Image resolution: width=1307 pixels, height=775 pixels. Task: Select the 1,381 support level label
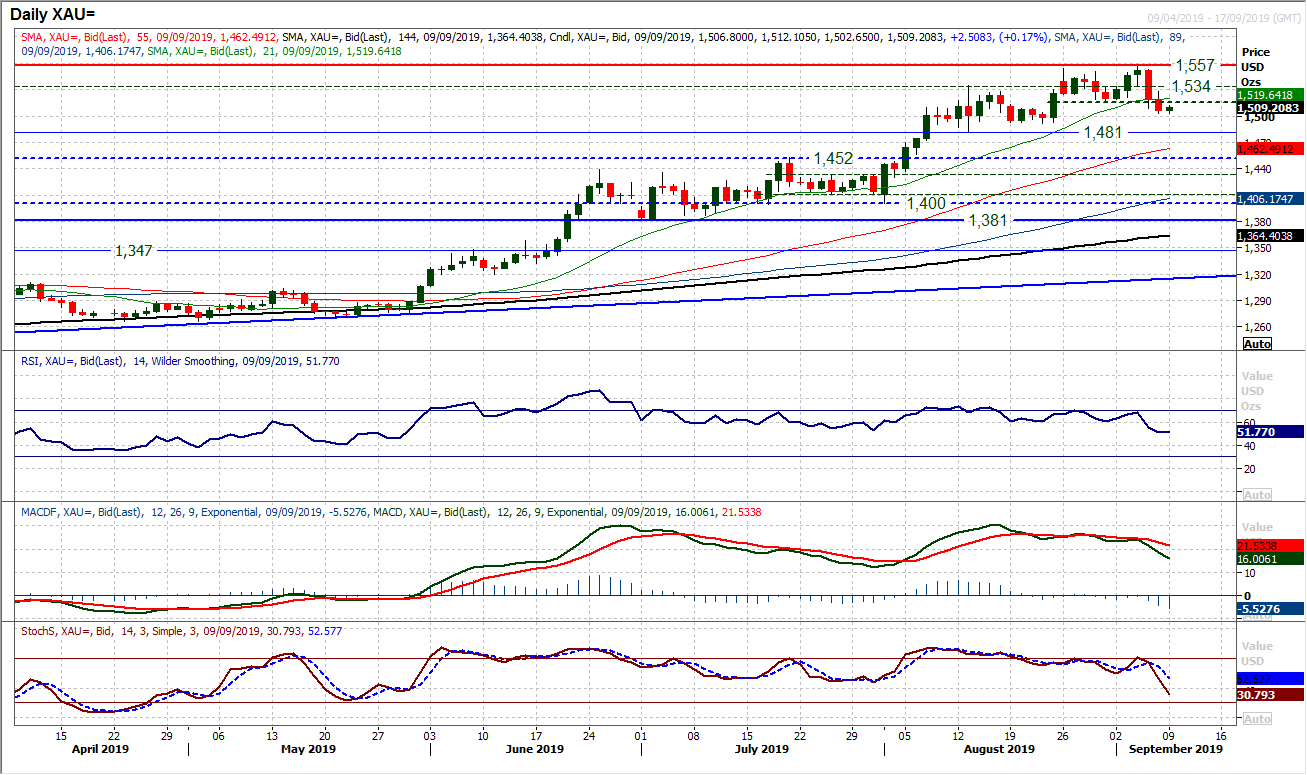988,219
